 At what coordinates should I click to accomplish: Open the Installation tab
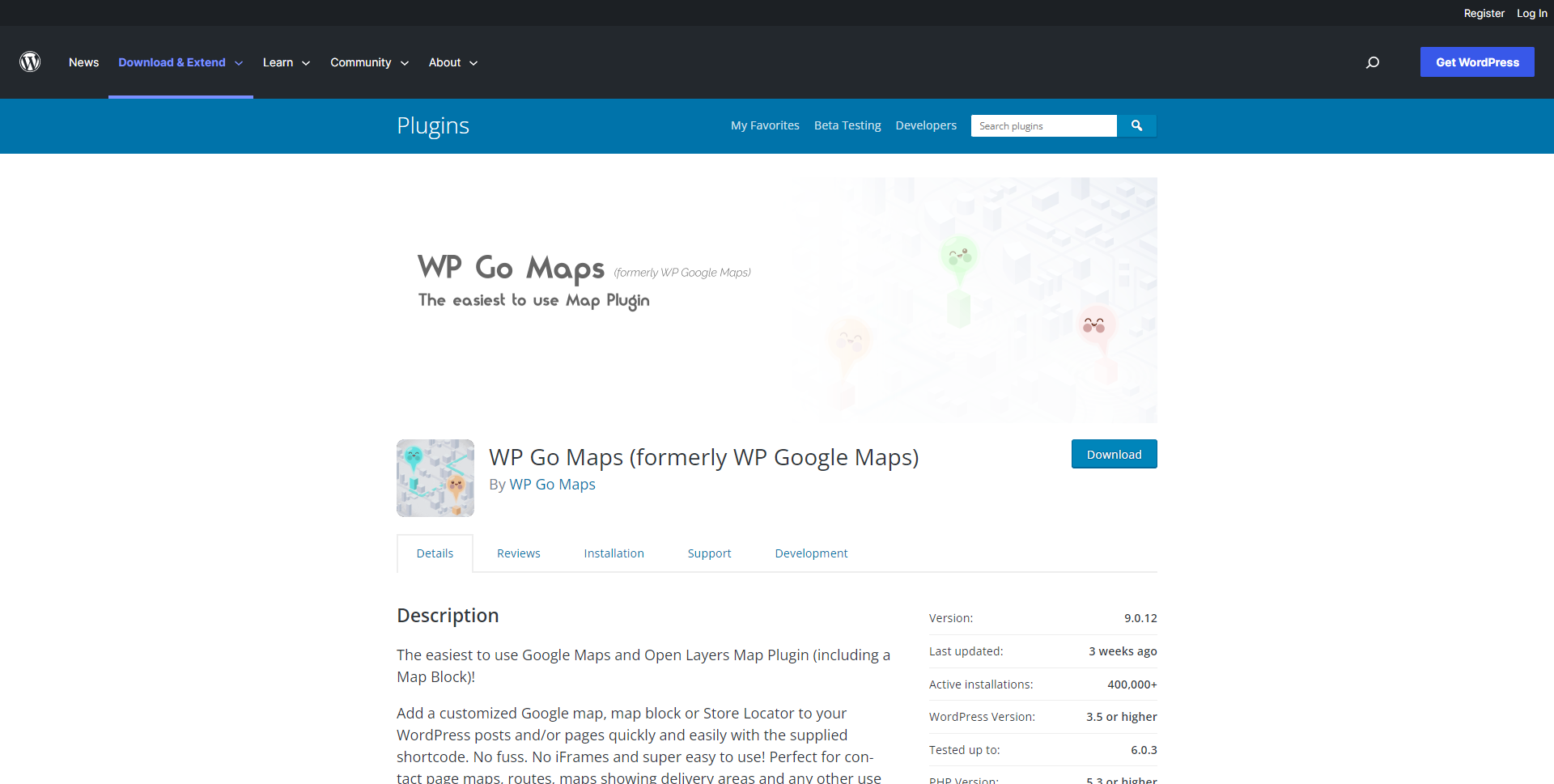click(614, 553)
